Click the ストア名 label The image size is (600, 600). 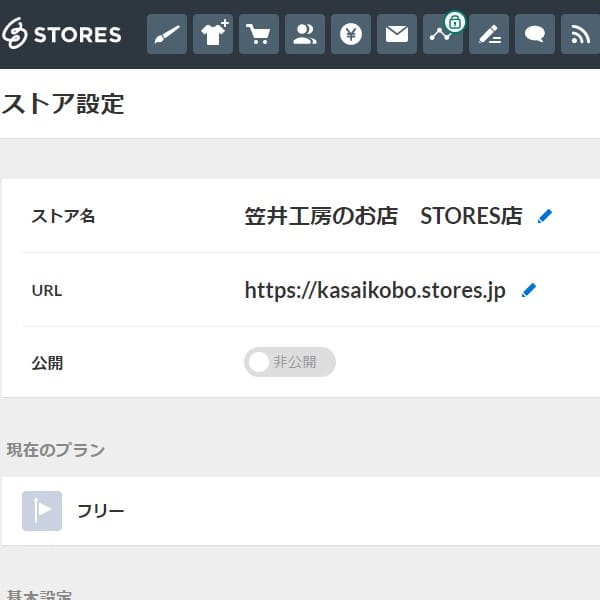63,216
